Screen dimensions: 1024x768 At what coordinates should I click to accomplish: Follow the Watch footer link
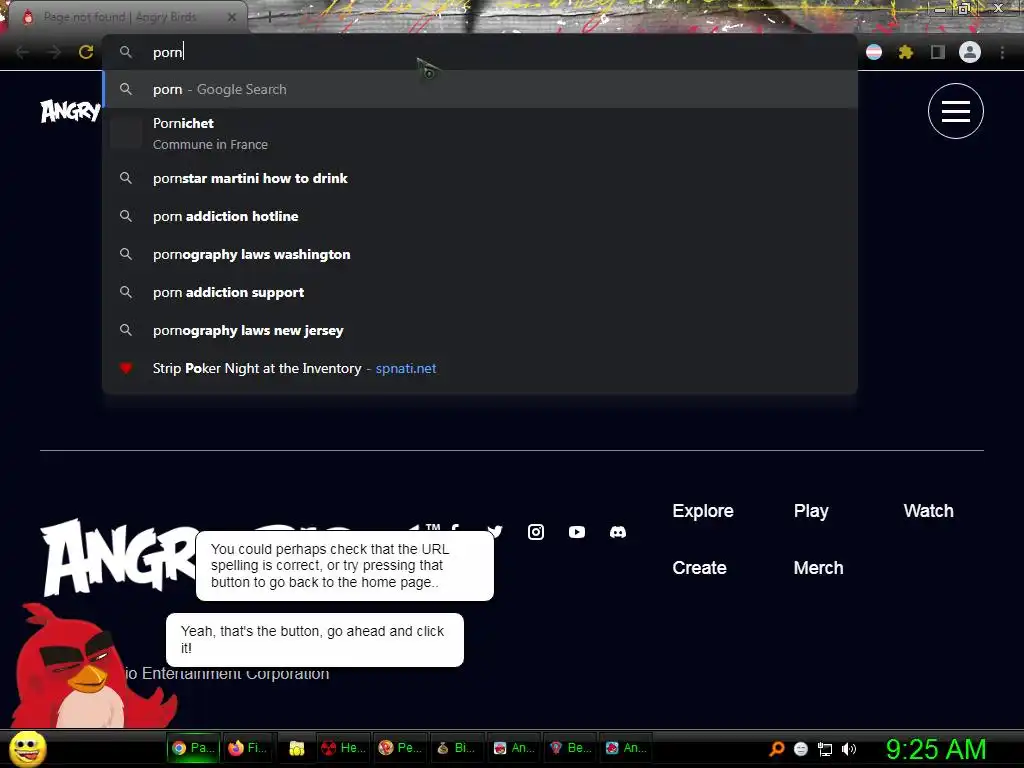928,511
